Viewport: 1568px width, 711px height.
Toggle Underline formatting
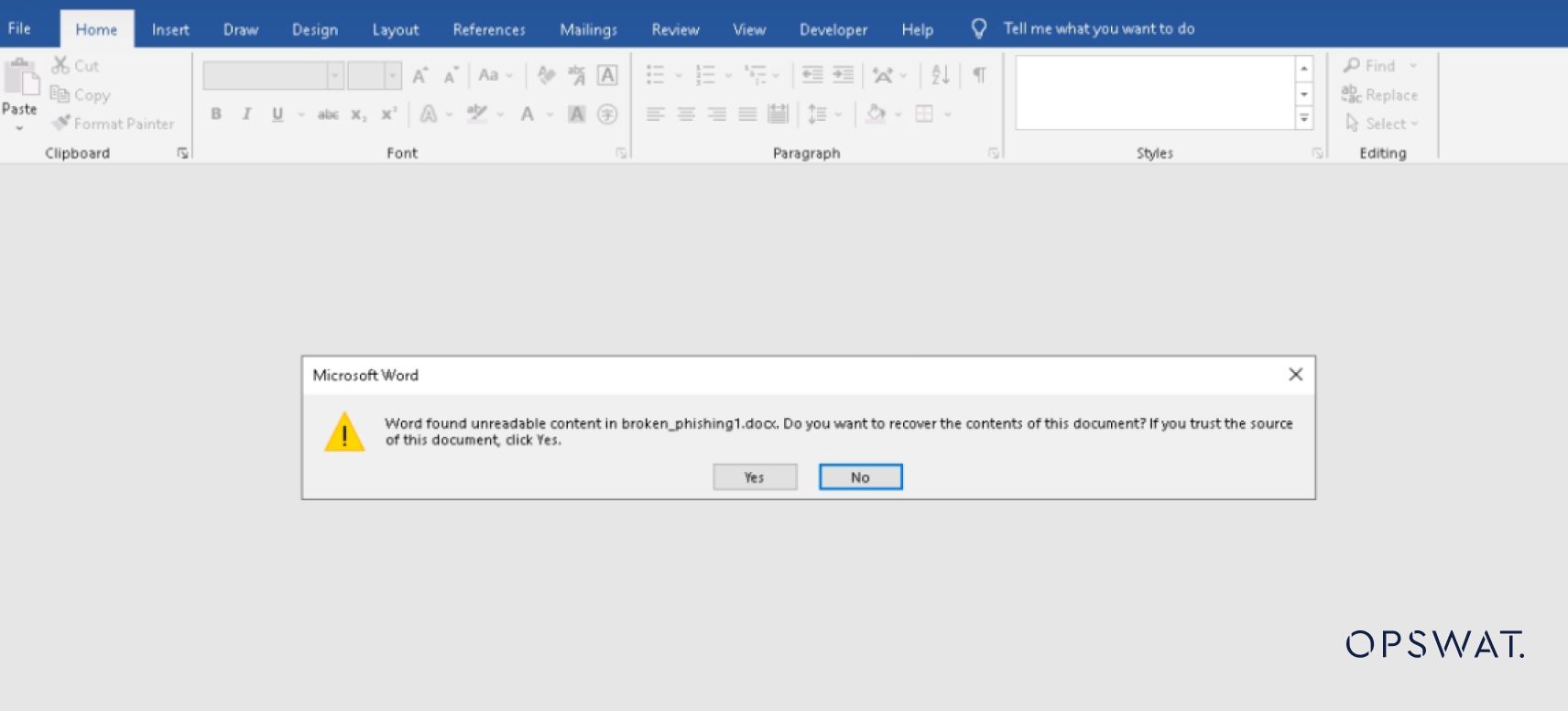point(277,115)
